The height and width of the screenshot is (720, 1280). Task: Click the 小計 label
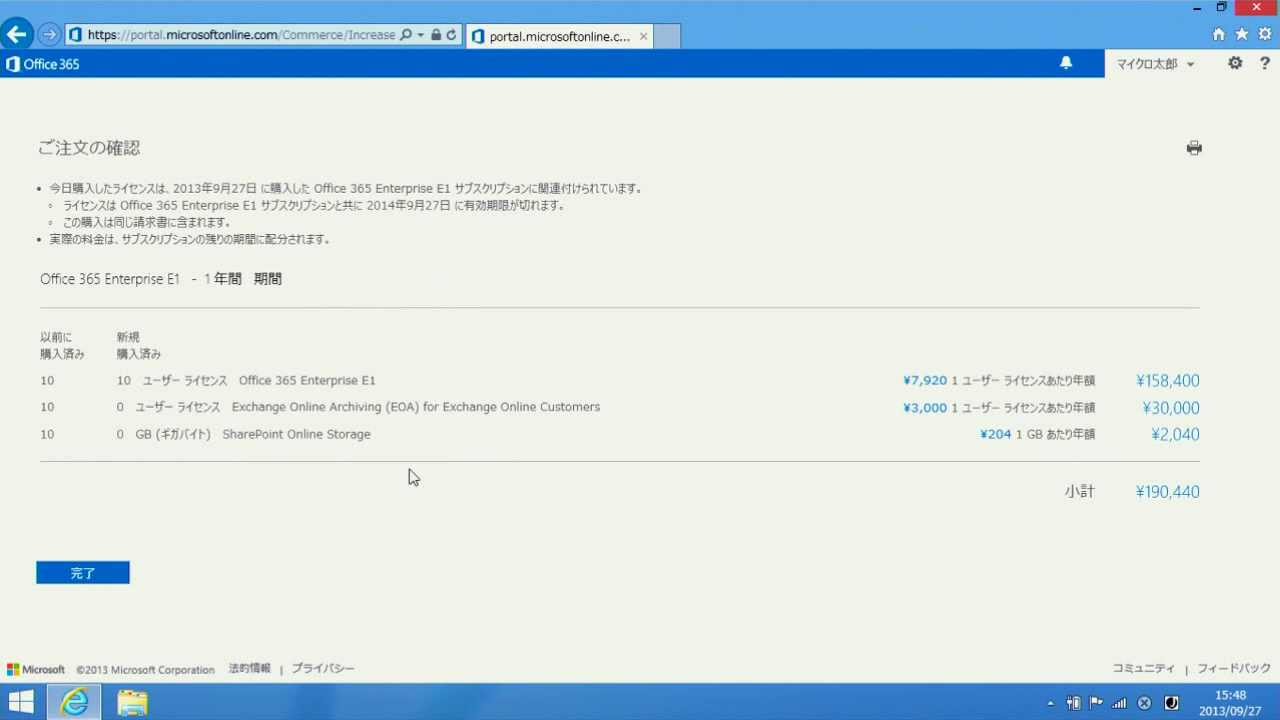(1079, 492)
